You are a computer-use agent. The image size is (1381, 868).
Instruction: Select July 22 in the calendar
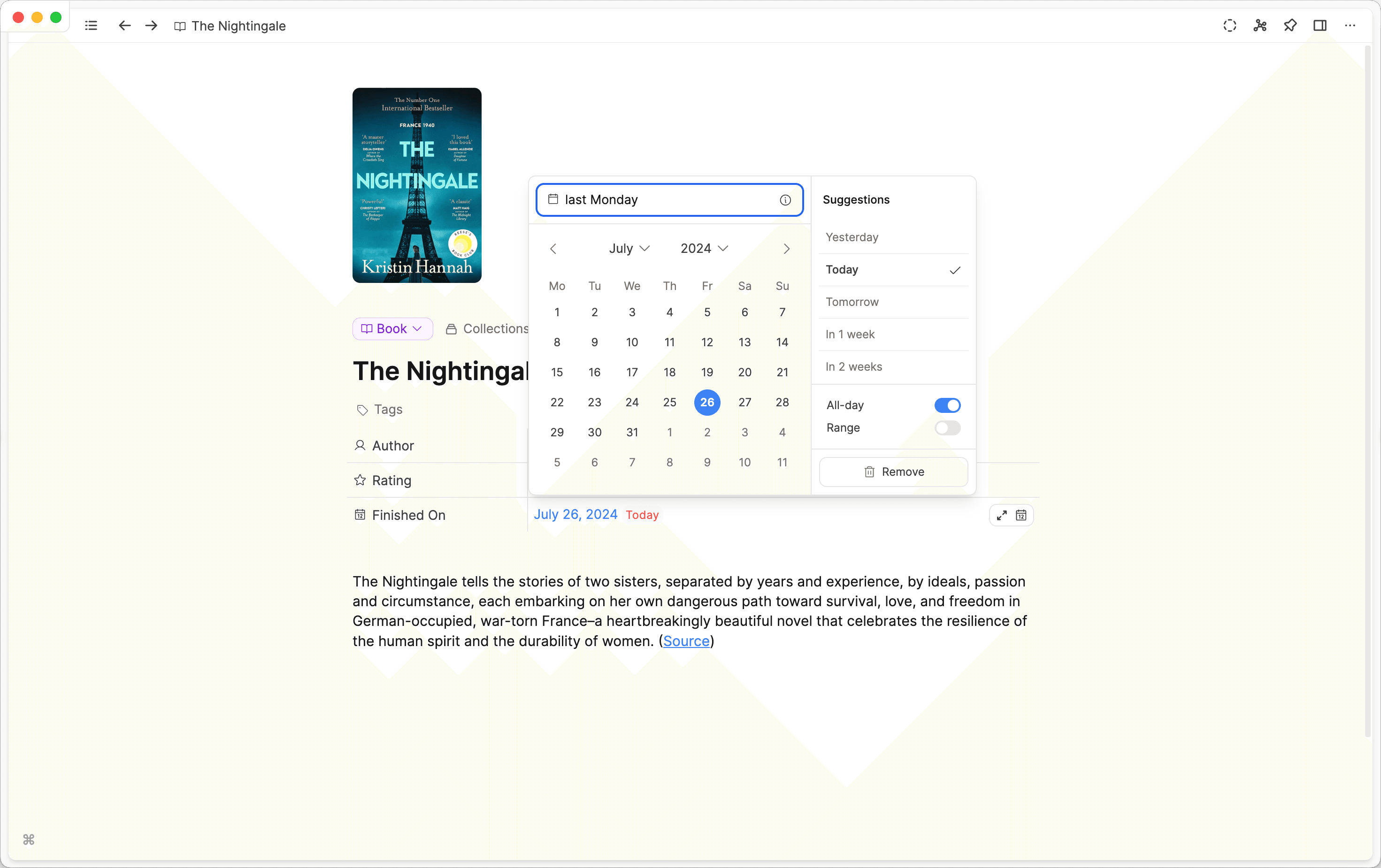(557, 403)
